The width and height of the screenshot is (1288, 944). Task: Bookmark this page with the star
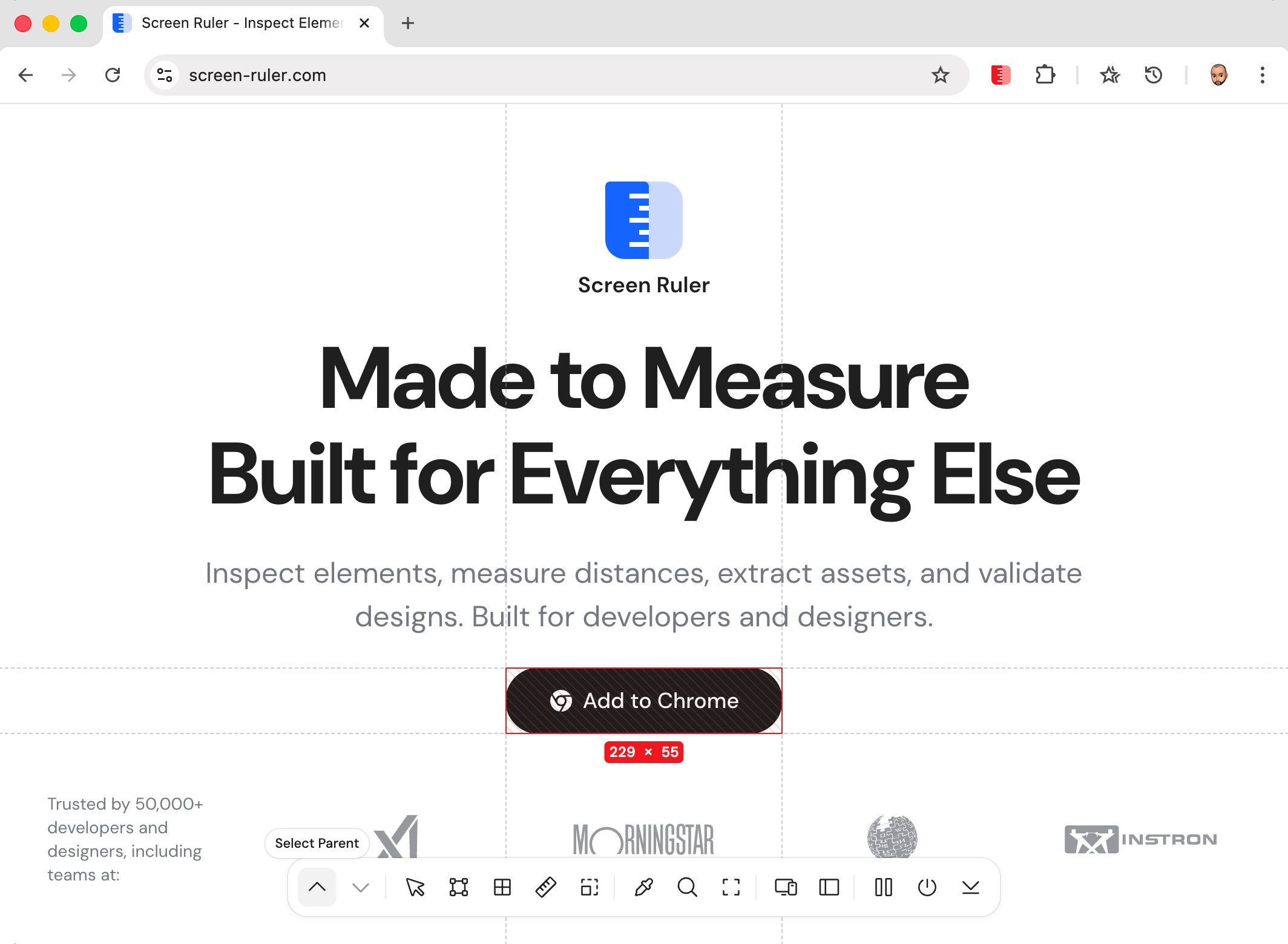point(941,75)
